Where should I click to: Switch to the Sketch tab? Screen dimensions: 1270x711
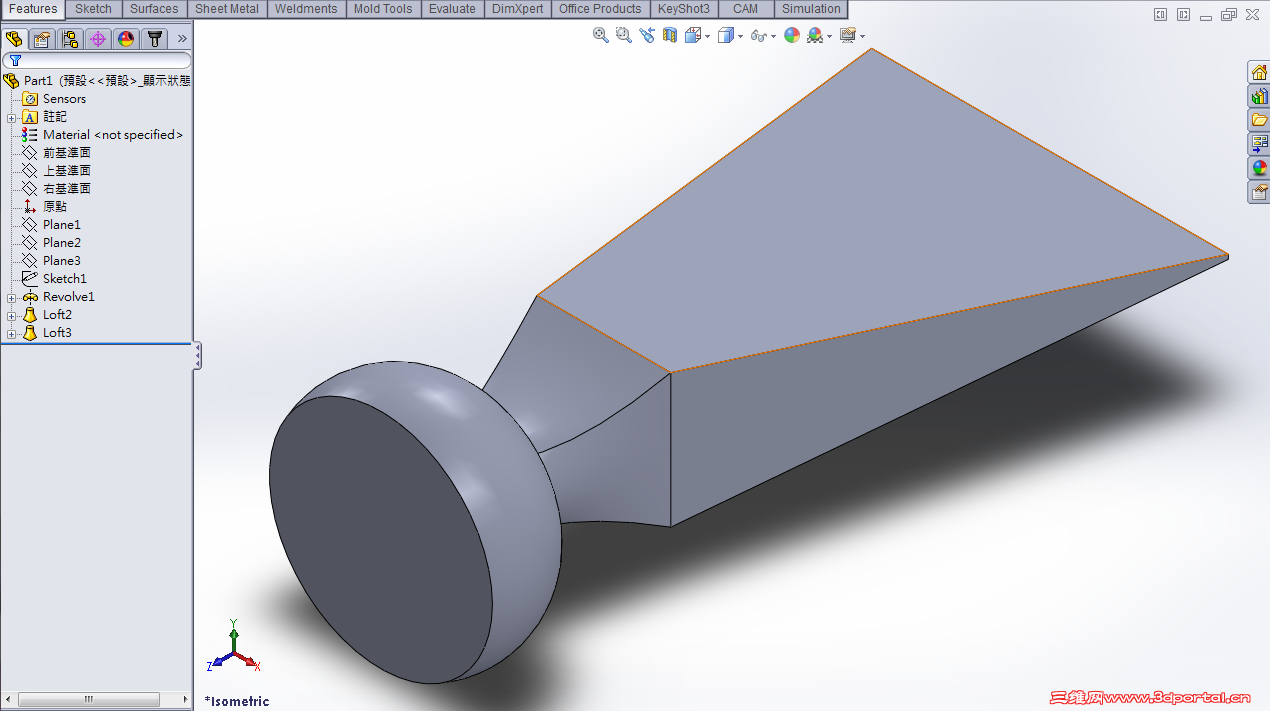point(94,9)
